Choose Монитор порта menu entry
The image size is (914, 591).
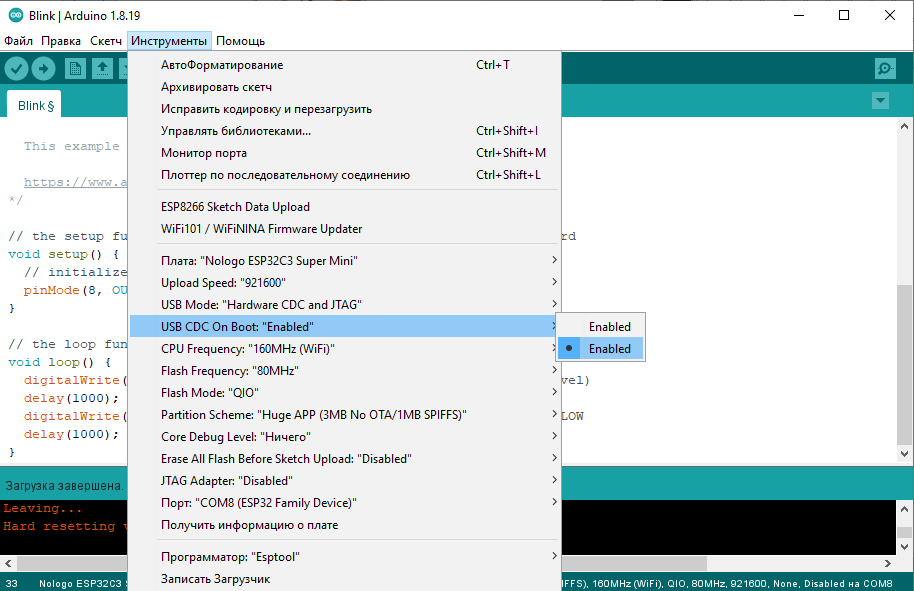click(x=204, y=153)
